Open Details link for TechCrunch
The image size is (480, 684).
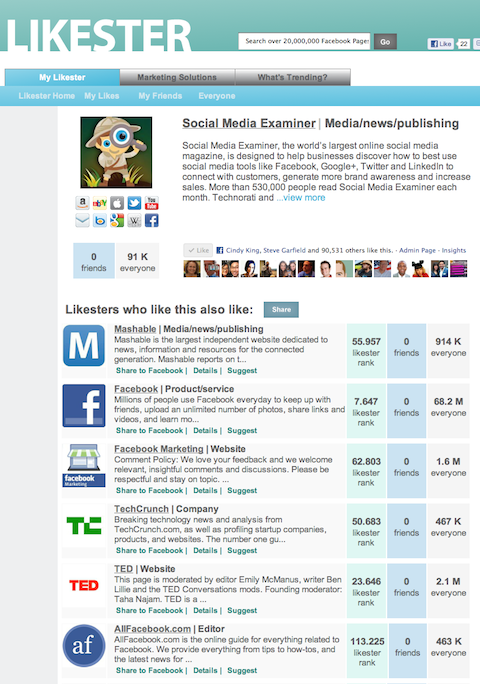[x=205, y=551]
